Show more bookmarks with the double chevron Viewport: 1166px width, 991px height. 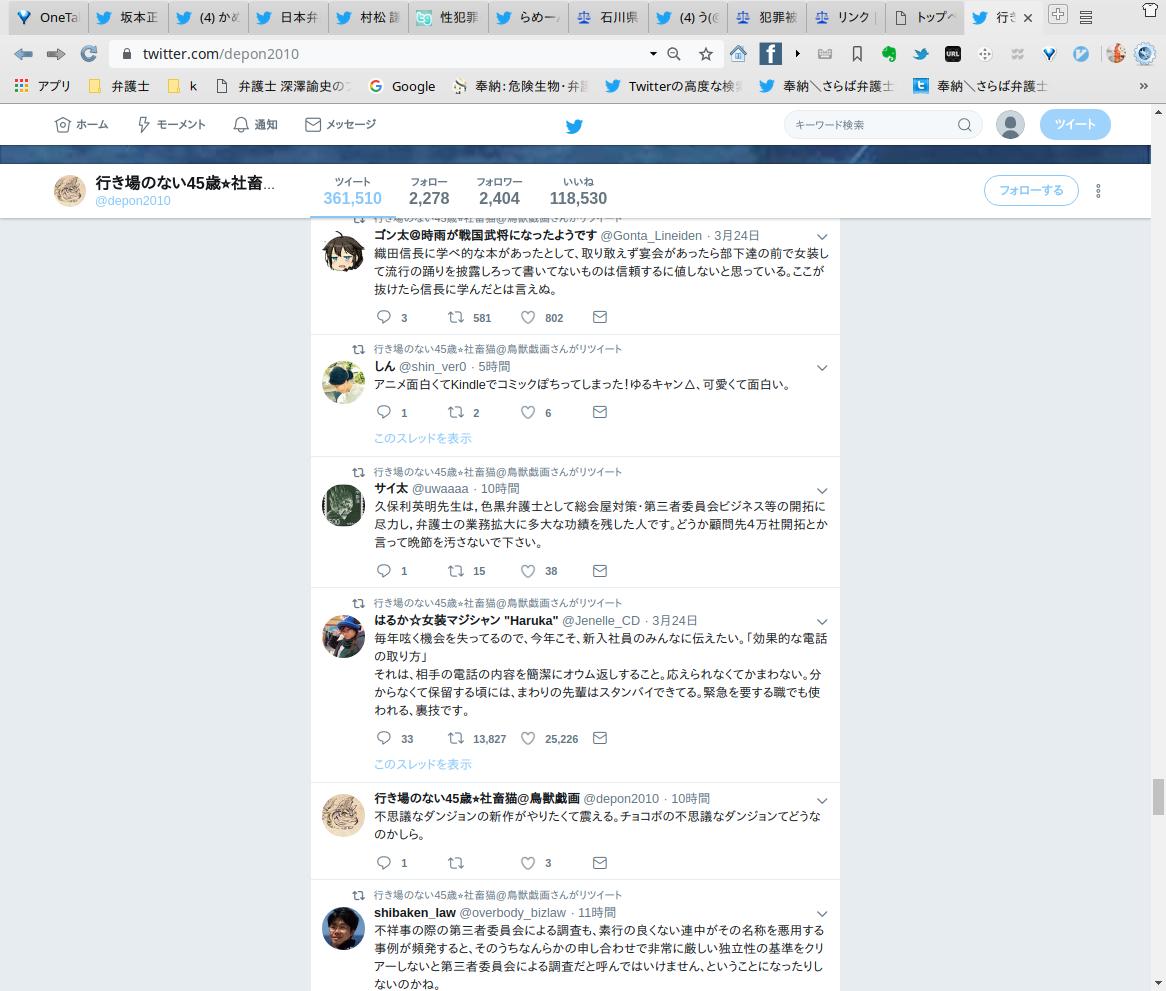[x=1144, y=86]
